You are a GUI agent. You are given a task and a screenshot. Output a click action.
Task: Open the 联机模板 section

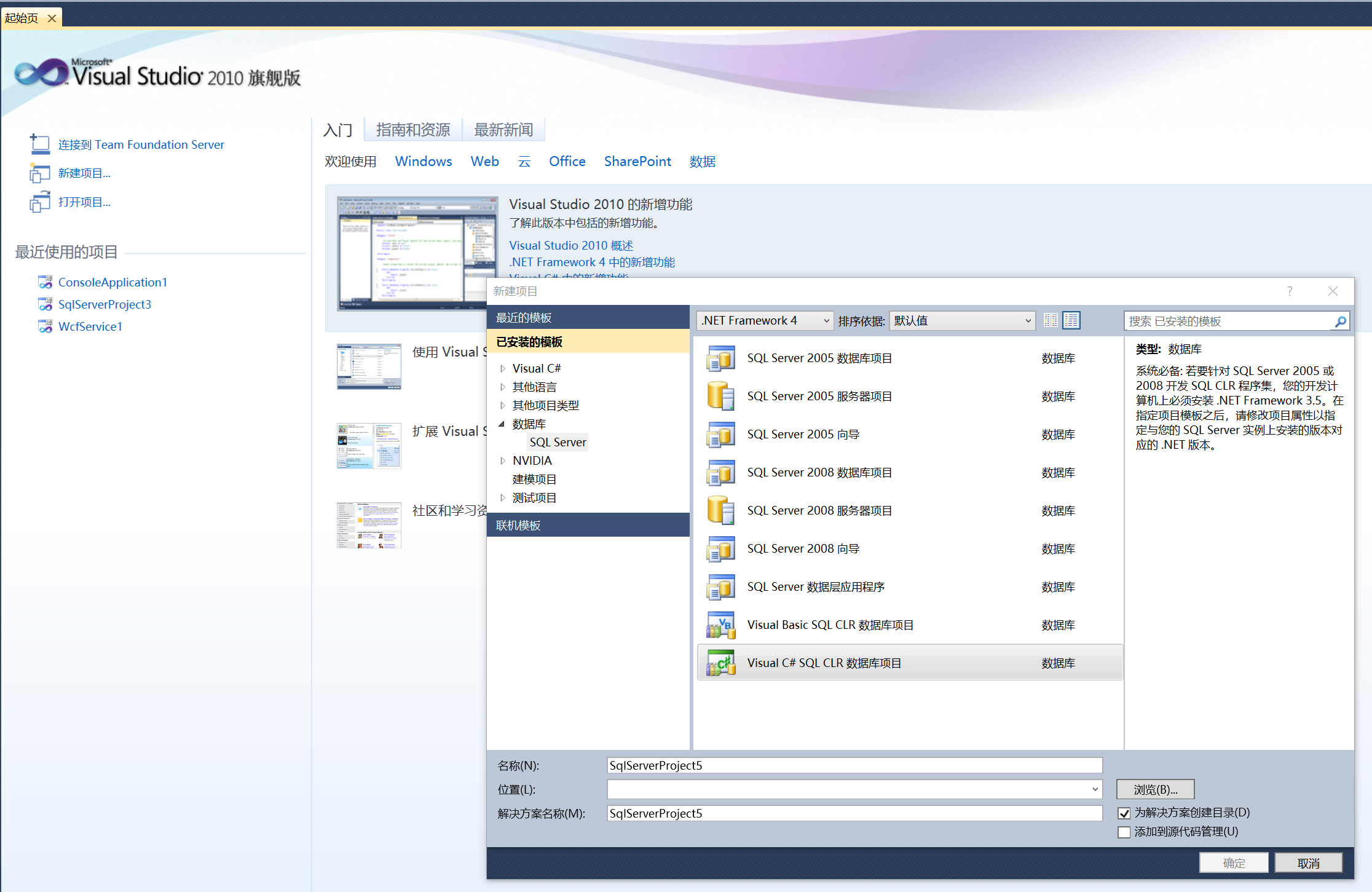tap(588, 525)
